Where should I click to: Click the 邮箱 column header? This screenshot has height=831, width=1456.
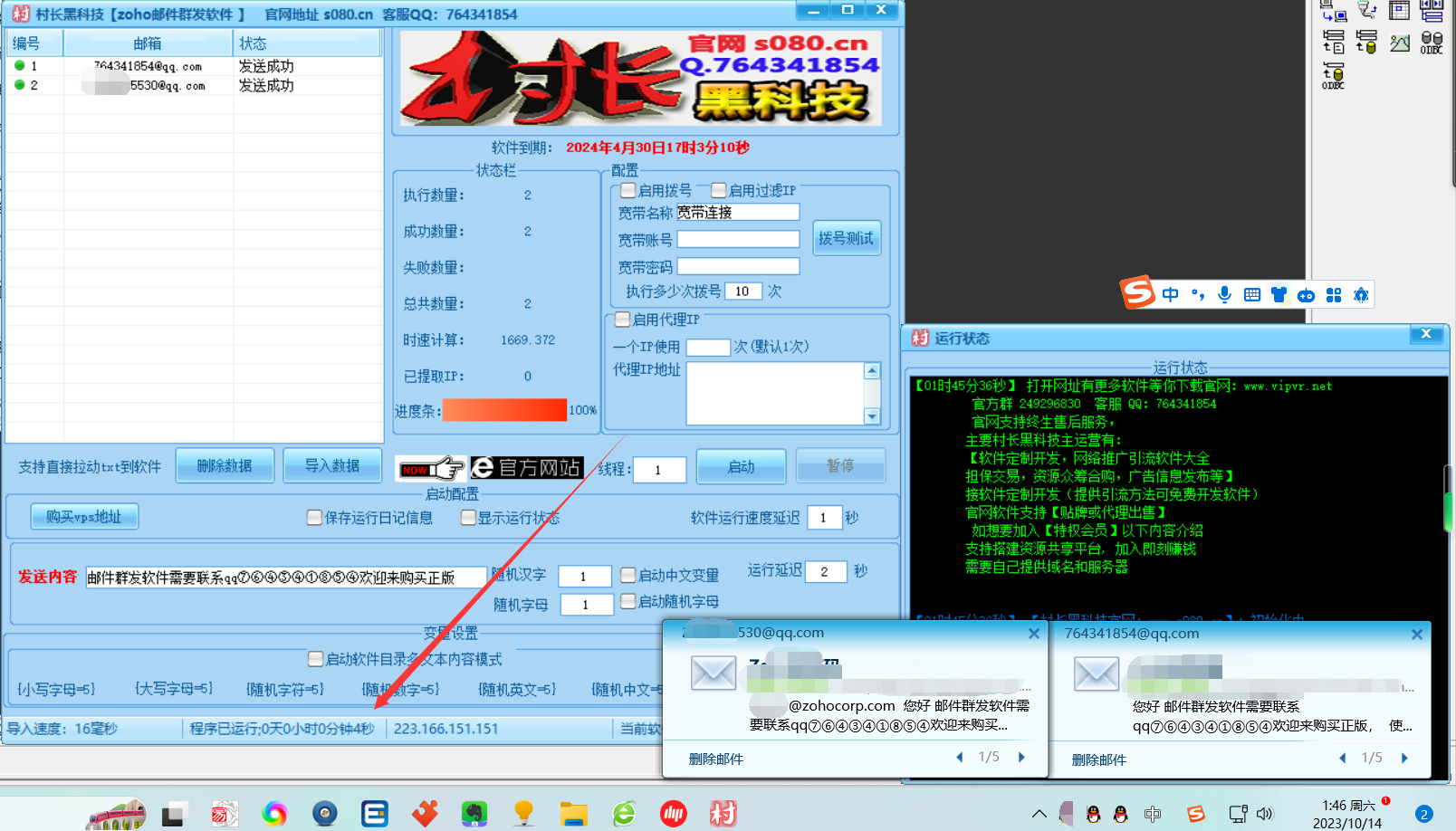click(148, 43)
